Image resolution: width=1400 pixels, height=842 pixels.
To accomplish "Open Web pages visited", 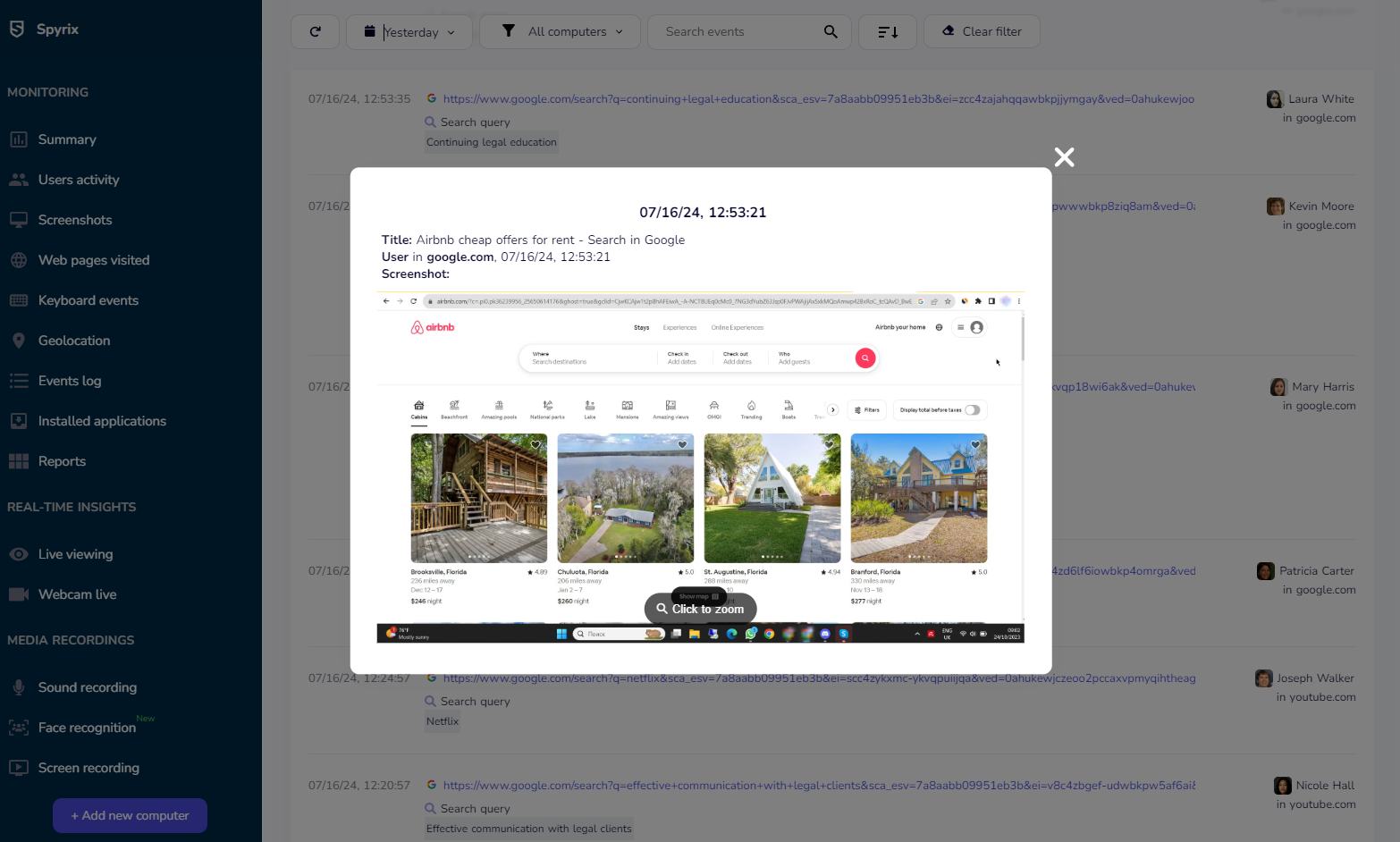I will coord(94,260).
